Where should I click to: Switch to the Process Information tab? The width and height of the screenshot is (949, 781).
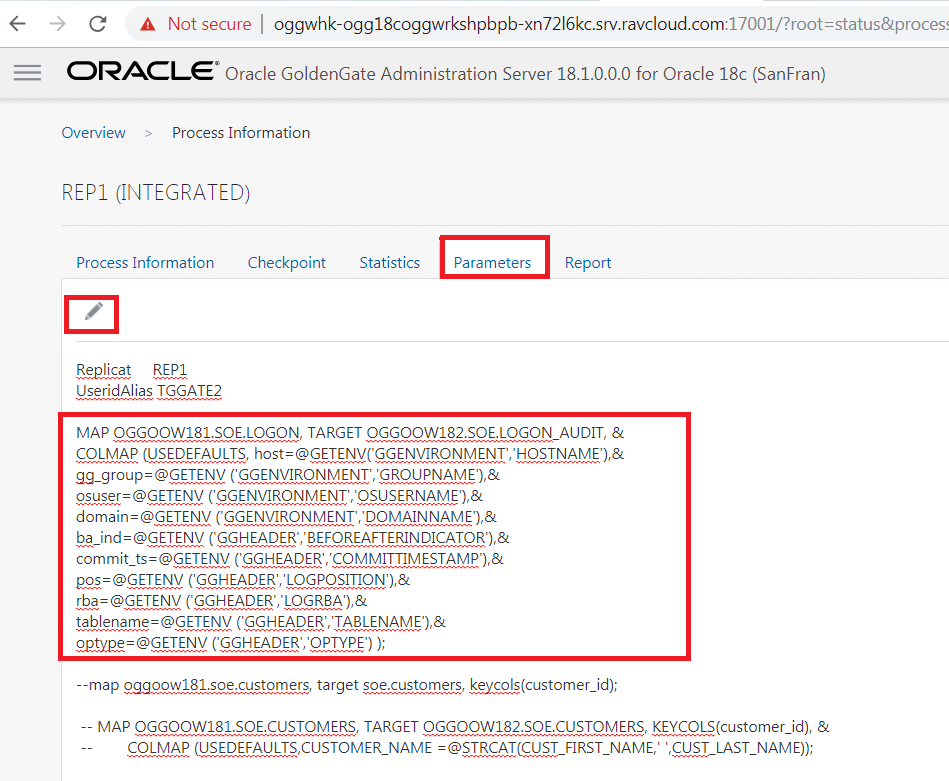[145, 263]
